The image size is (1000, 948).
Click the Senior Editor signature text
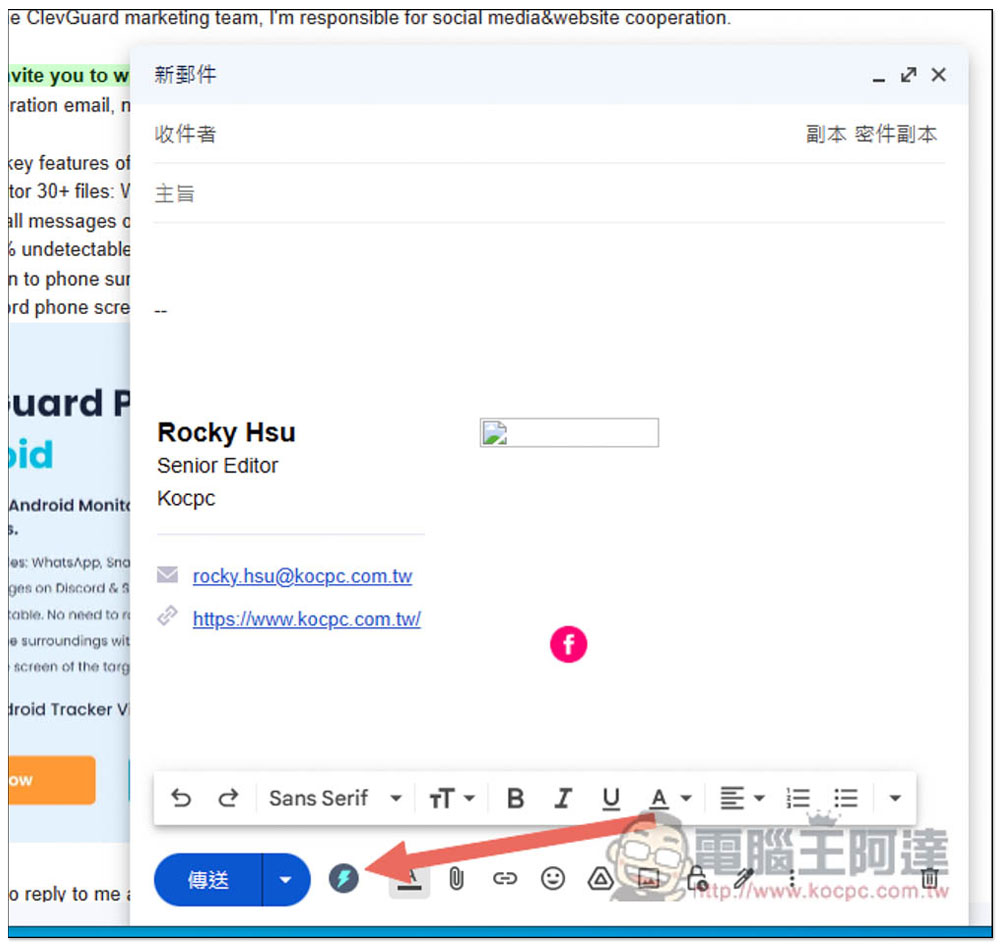point(217,466)
